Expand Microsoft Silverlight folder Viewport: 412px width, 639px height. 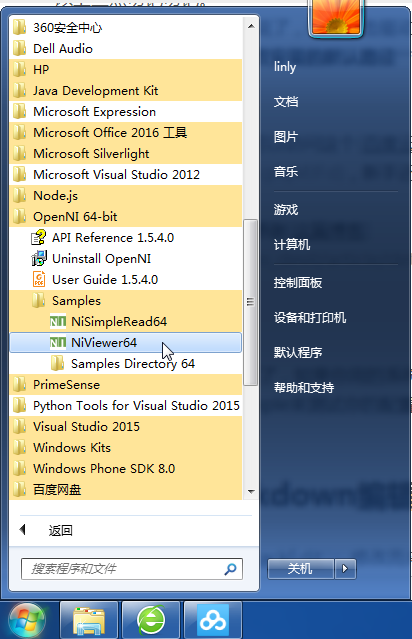coord(126,154)
